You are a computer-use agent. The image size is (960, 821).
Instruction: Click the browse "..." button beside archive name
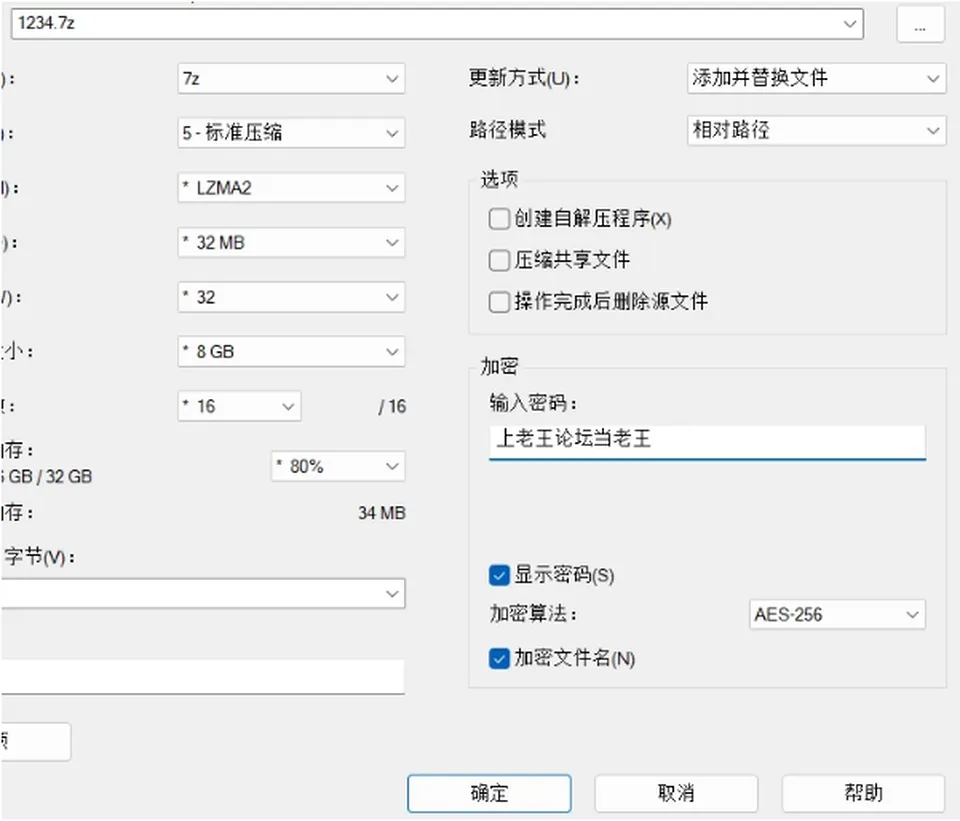click(x=920, y=24)
